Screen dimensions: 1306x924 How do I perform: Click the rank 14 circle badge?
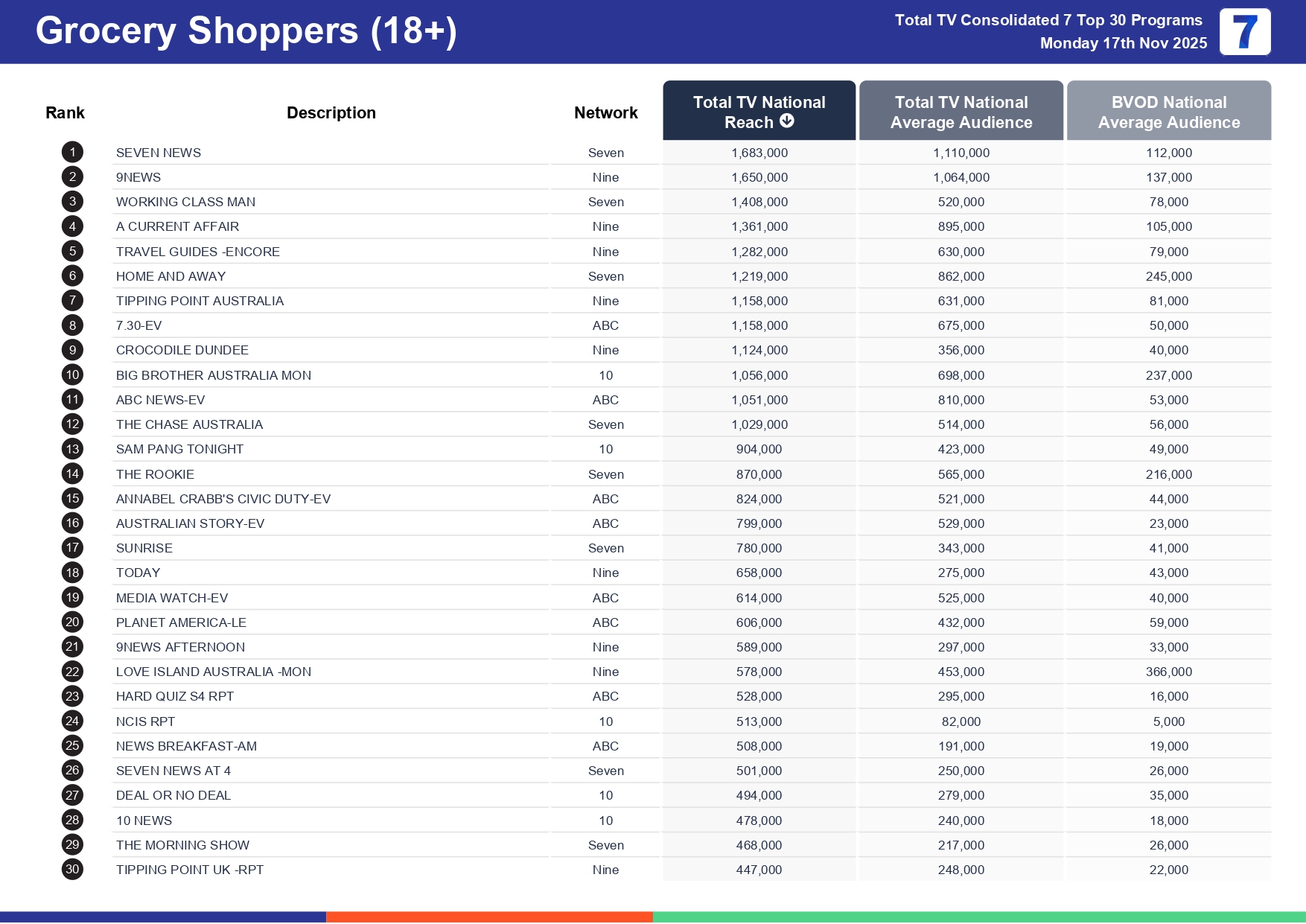[x=72, y=474]
